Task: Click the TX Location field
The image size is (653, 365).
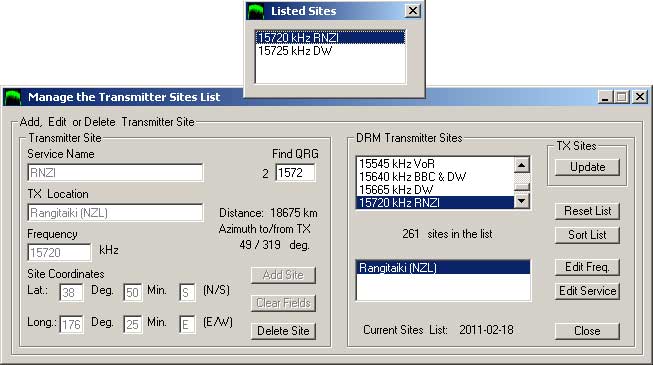Action: pyautogui.click(x=115, y=212)
